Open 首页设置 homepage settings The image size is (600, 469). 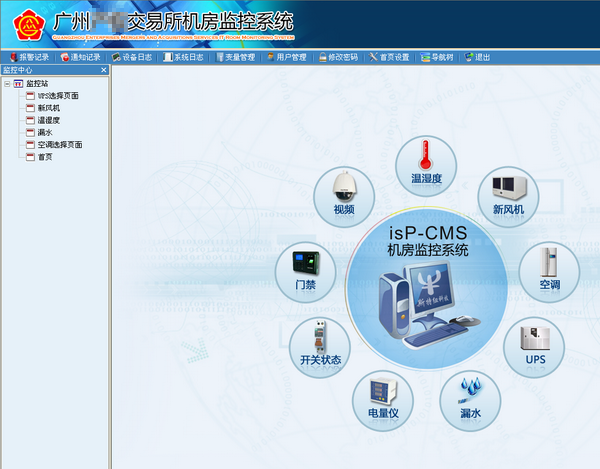tap(390, 57)
